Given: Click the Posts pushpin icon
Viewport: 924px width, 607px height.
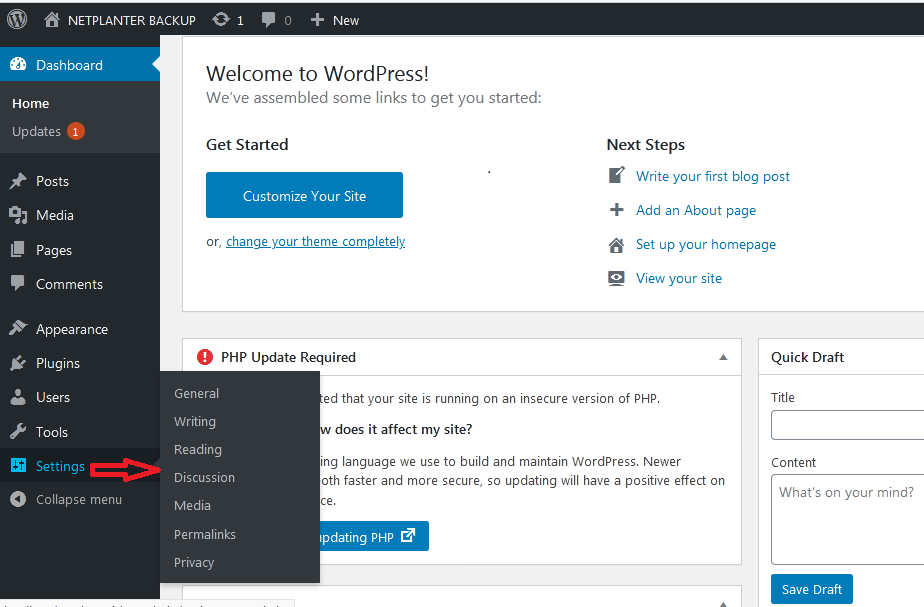Looking at the screenshot, I should 18,181.
